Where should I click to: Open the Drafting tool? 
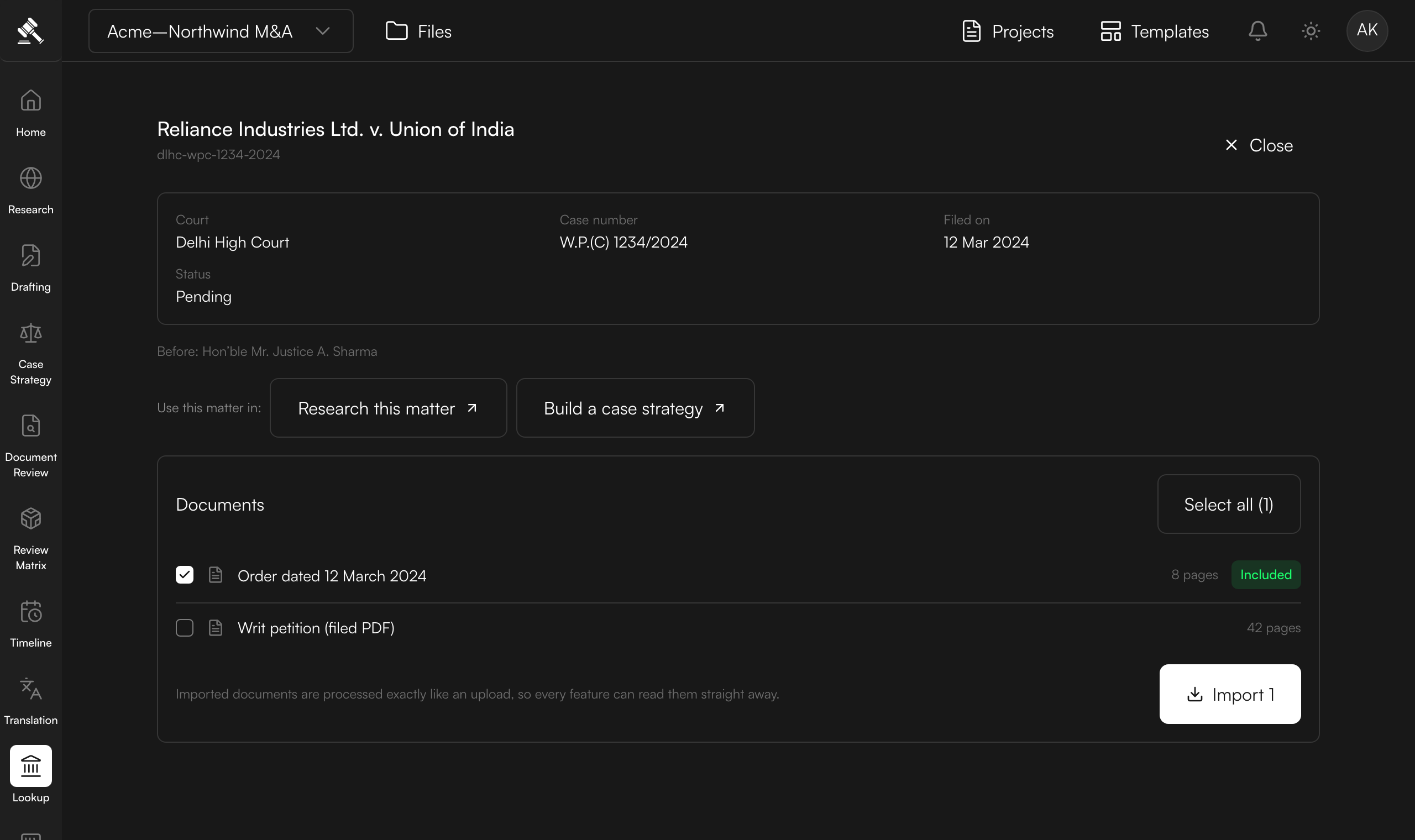click(30, 268)
